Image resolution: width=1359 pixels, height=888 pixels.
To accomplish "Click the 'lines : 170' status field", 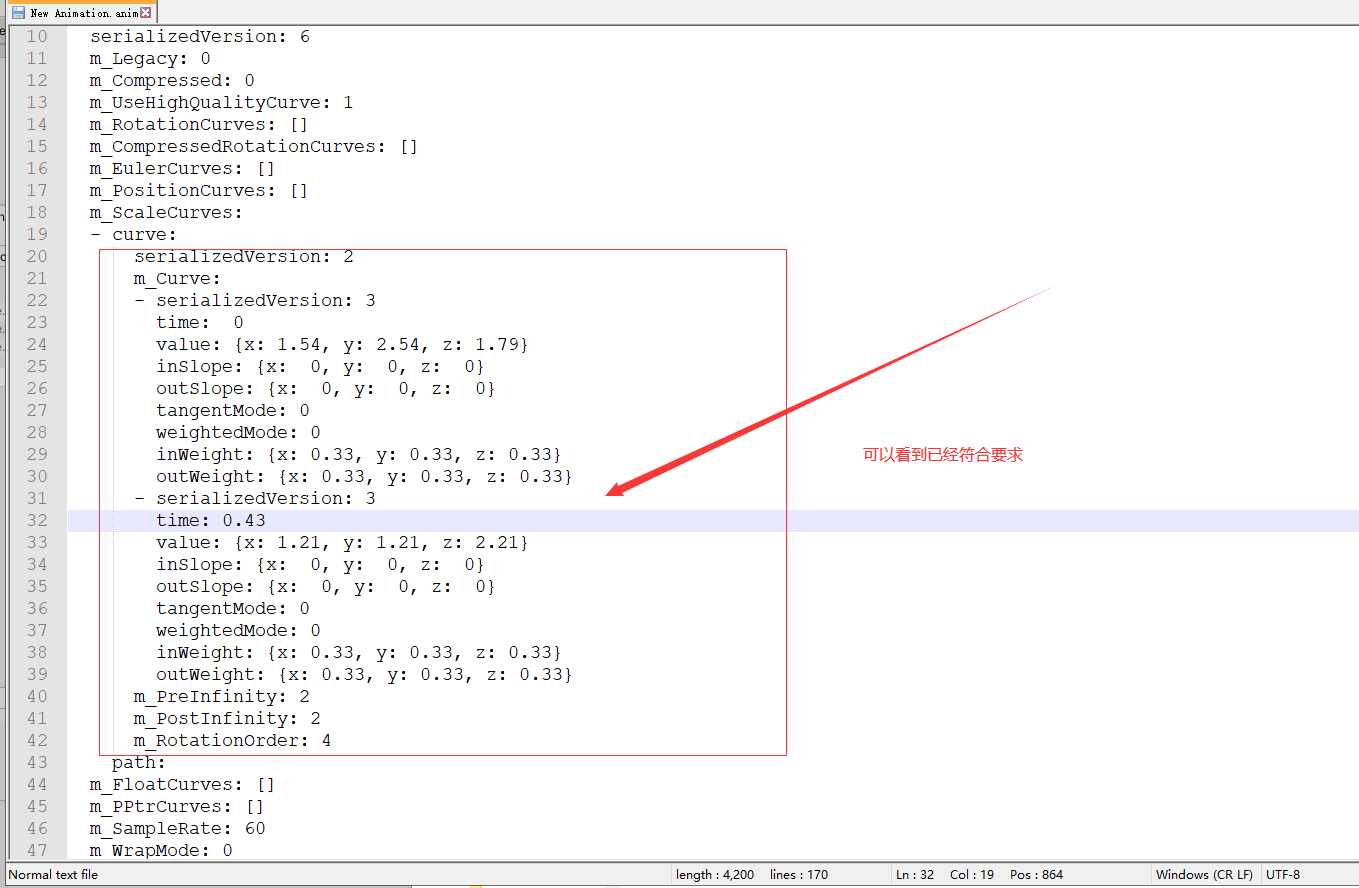I will (x=799, y=874).
